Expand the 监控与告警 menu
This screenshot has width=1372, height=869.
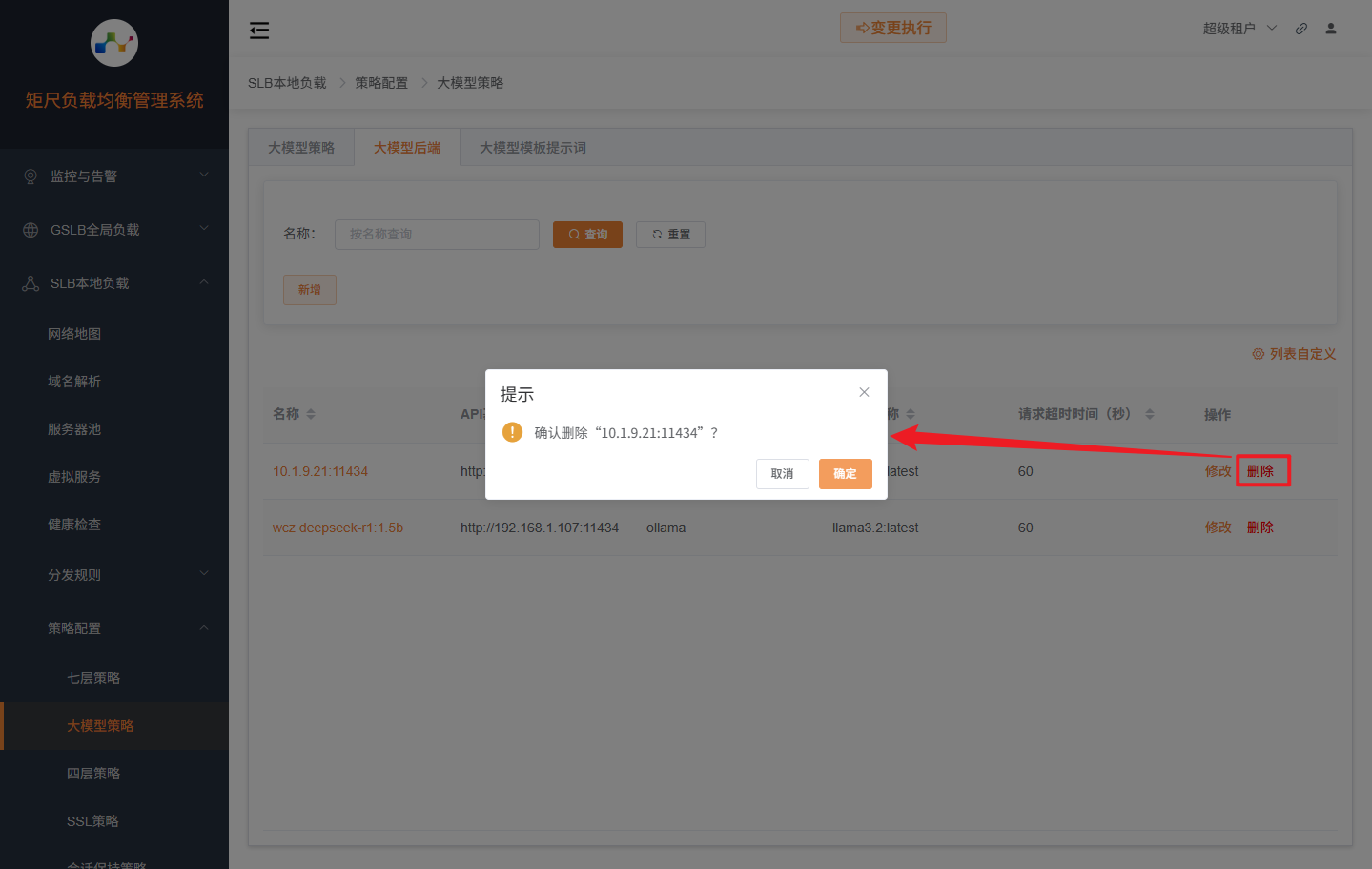click(x=114, y=176)
